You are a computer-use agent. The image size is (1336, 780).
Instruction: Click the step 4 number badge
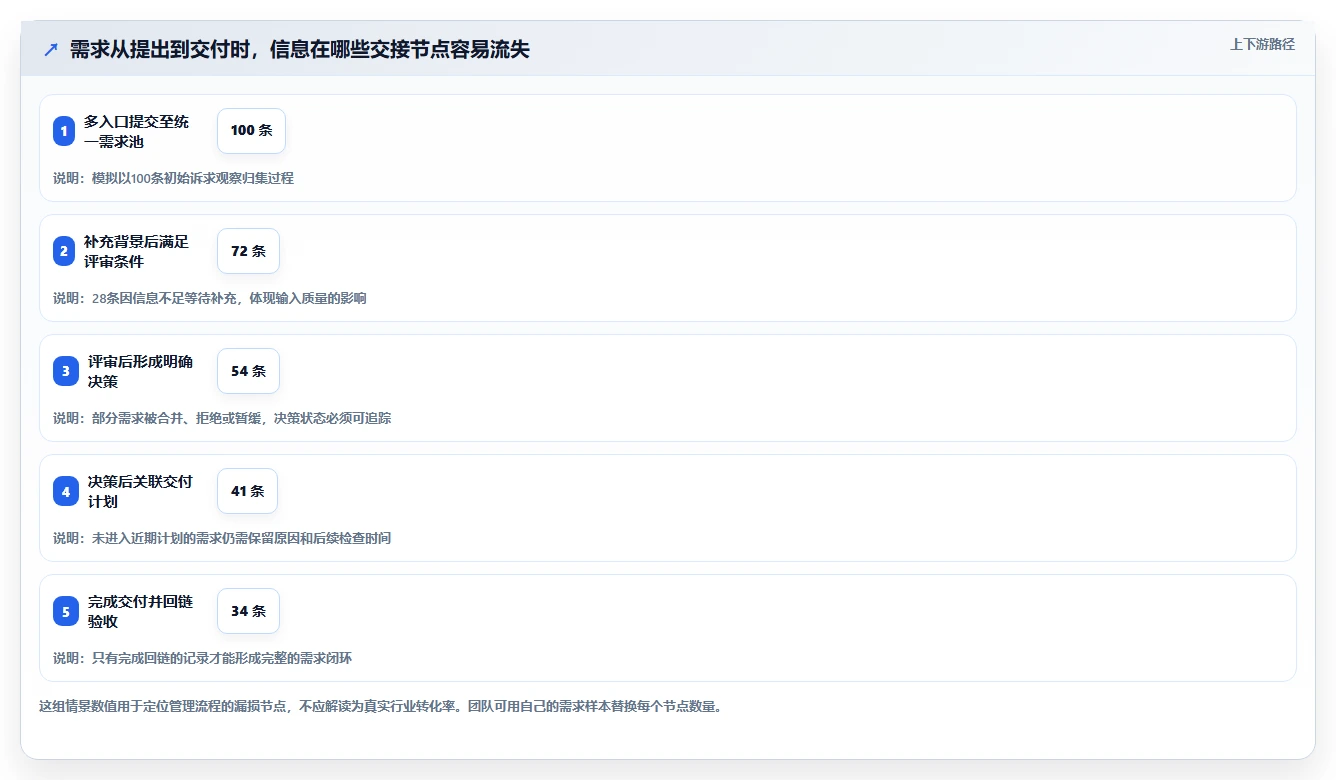(66, 491)
